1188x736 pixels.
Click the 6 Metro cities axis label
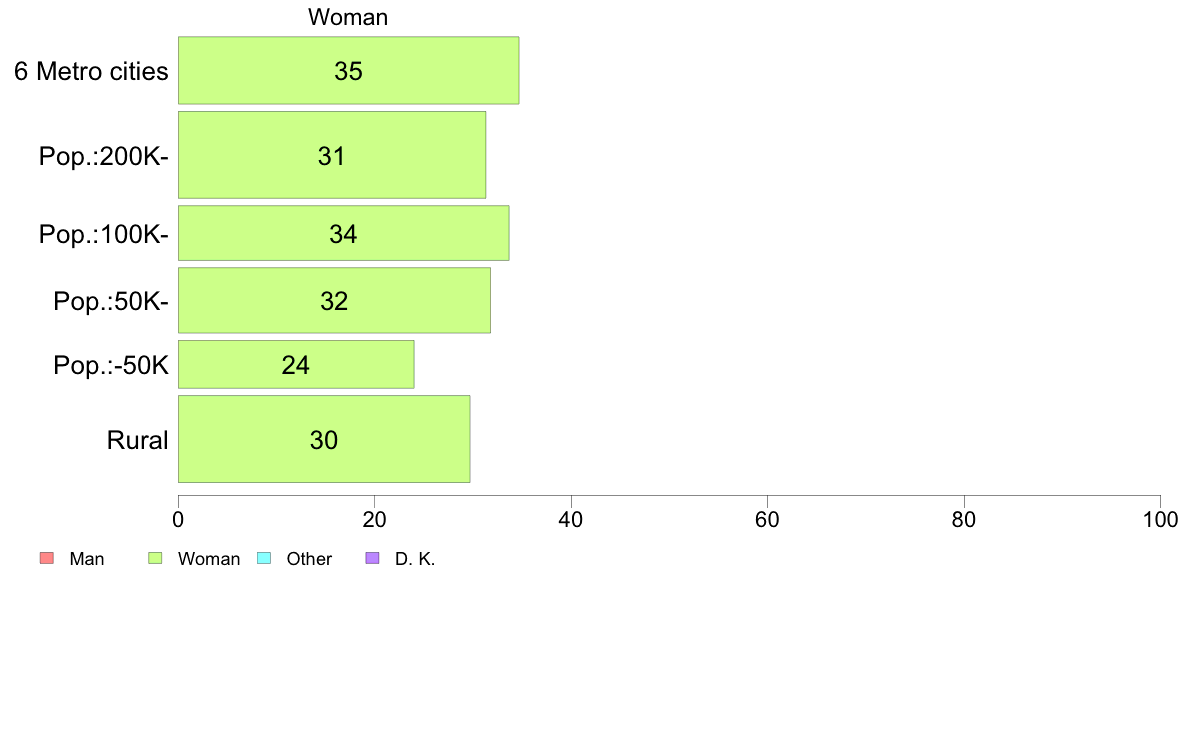(91, 71)
